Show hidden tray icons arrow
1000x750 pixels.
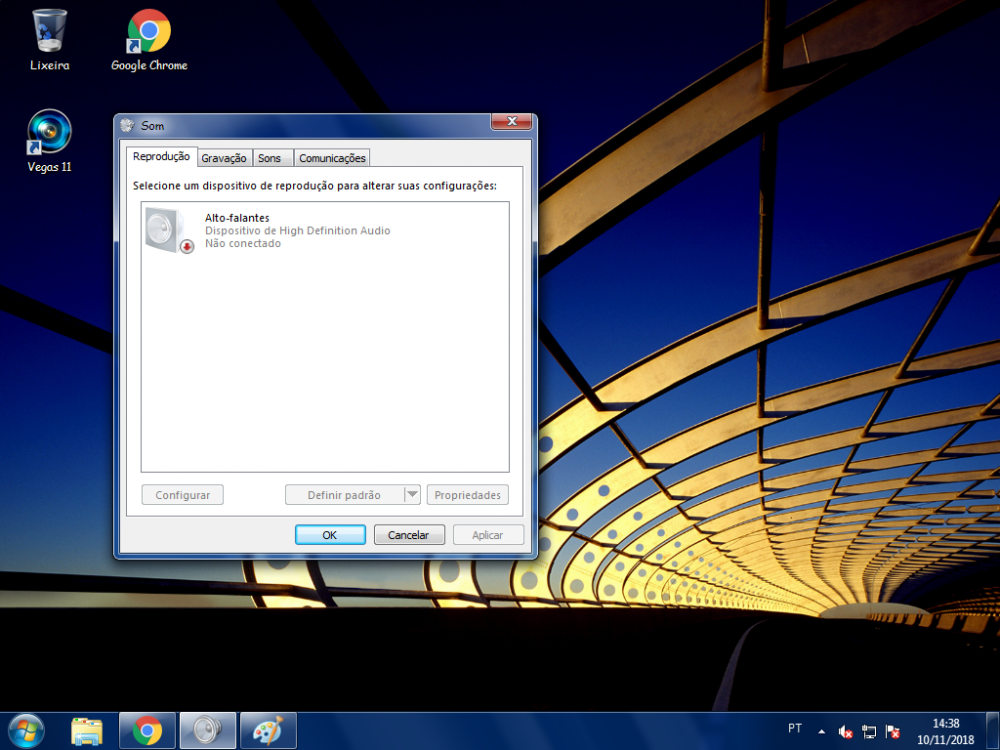821,732
